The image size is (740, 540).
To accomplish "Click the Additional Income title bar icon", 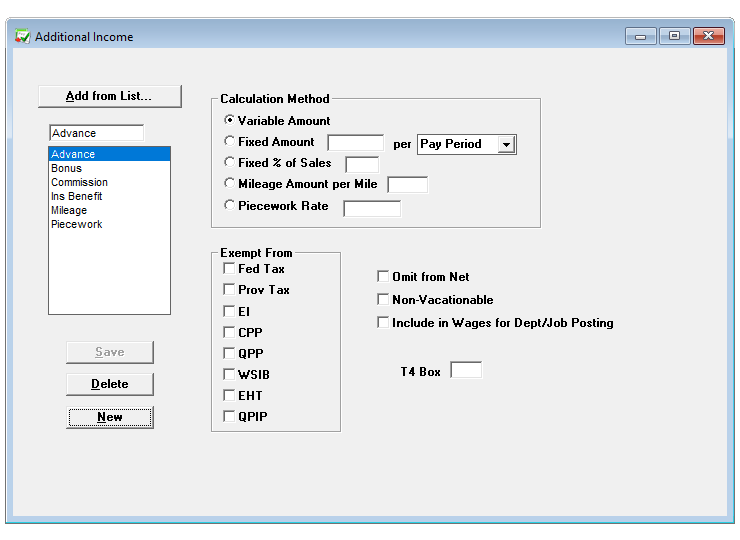I will coord(22,37).
